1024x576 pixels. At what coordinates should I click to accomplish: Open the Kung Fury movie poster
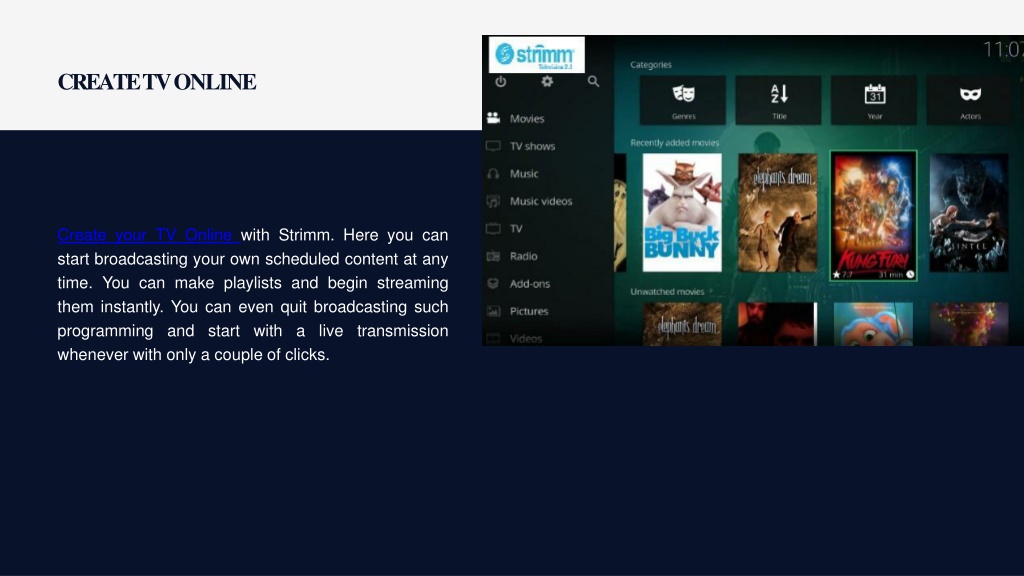(x=873, y=216)
